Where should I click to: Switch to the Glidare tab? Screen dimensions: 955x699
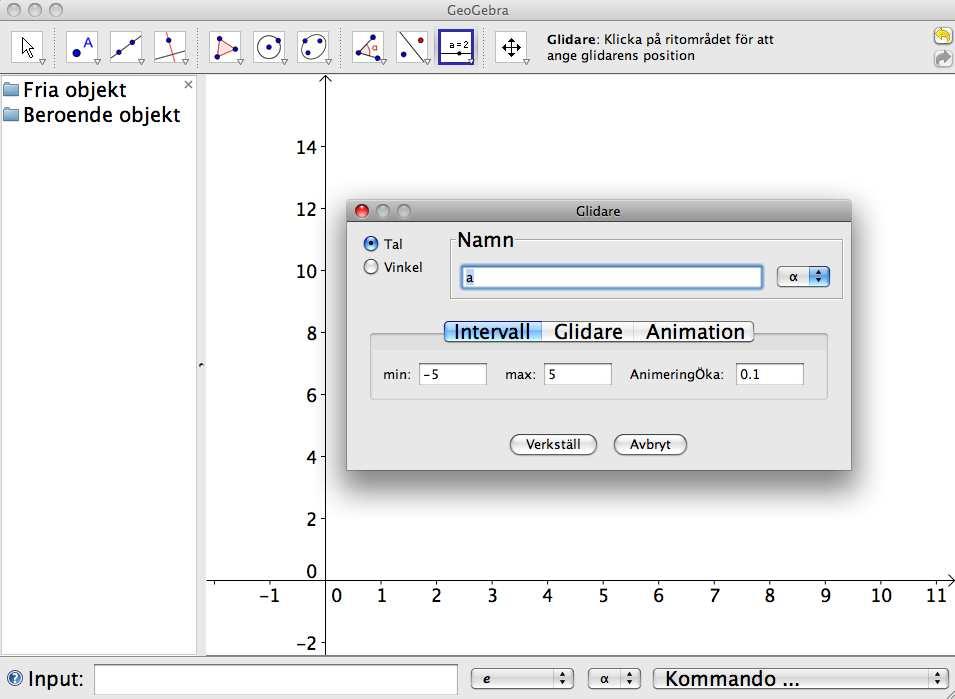[588, 332]
